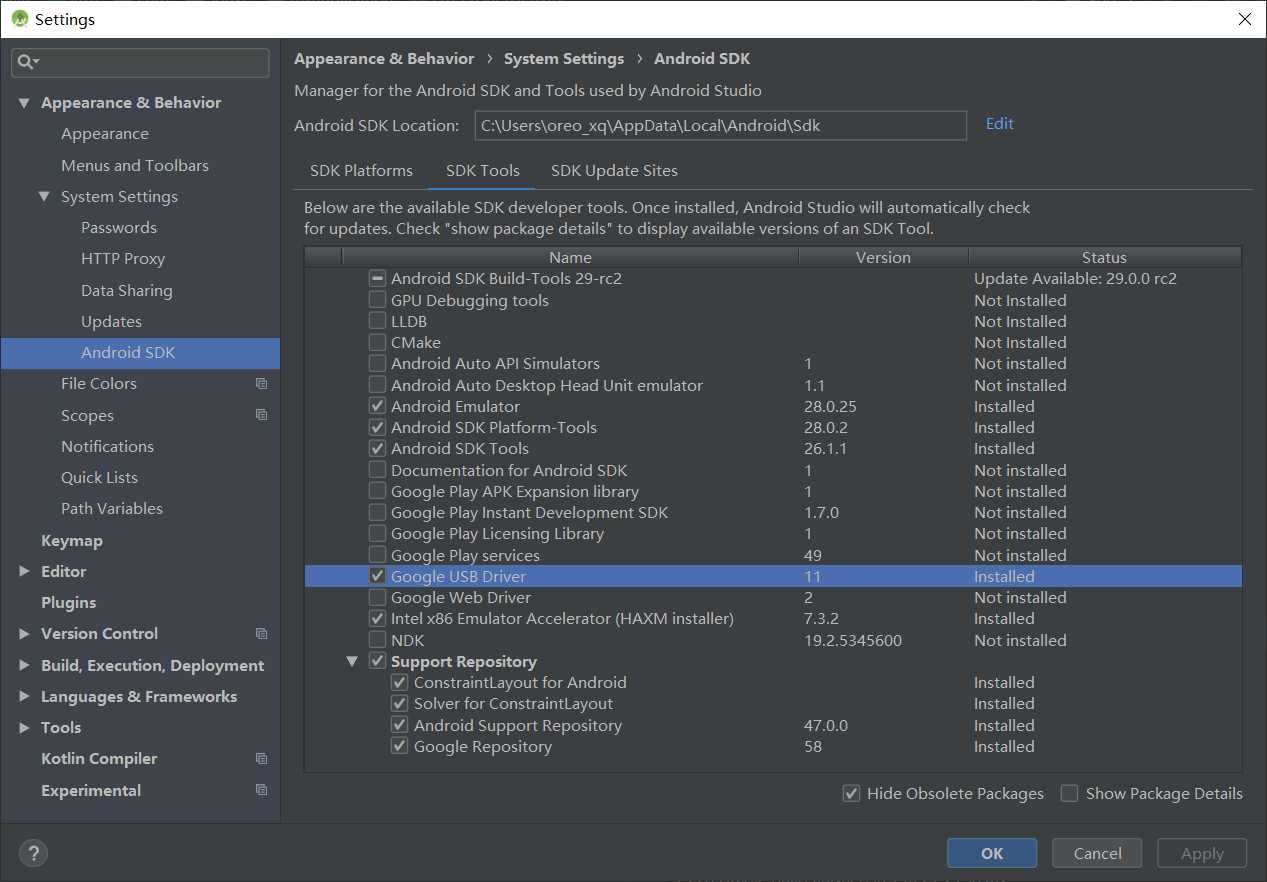Expand the Version Control tree node

coord(24,634)
